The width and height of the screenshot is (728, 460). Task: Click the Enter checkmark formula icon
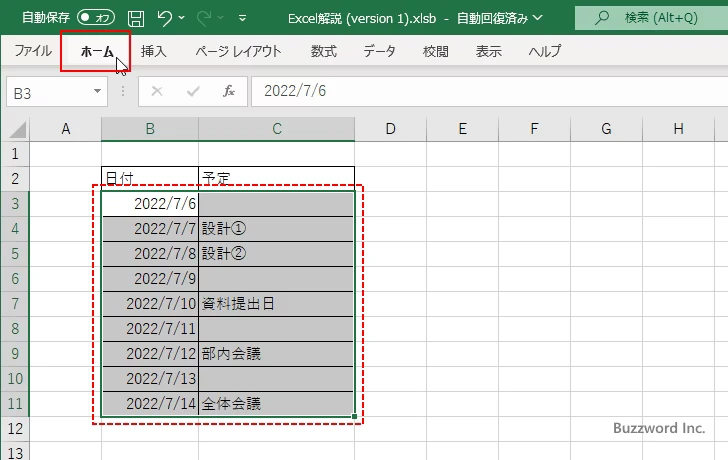coord(193,91)
